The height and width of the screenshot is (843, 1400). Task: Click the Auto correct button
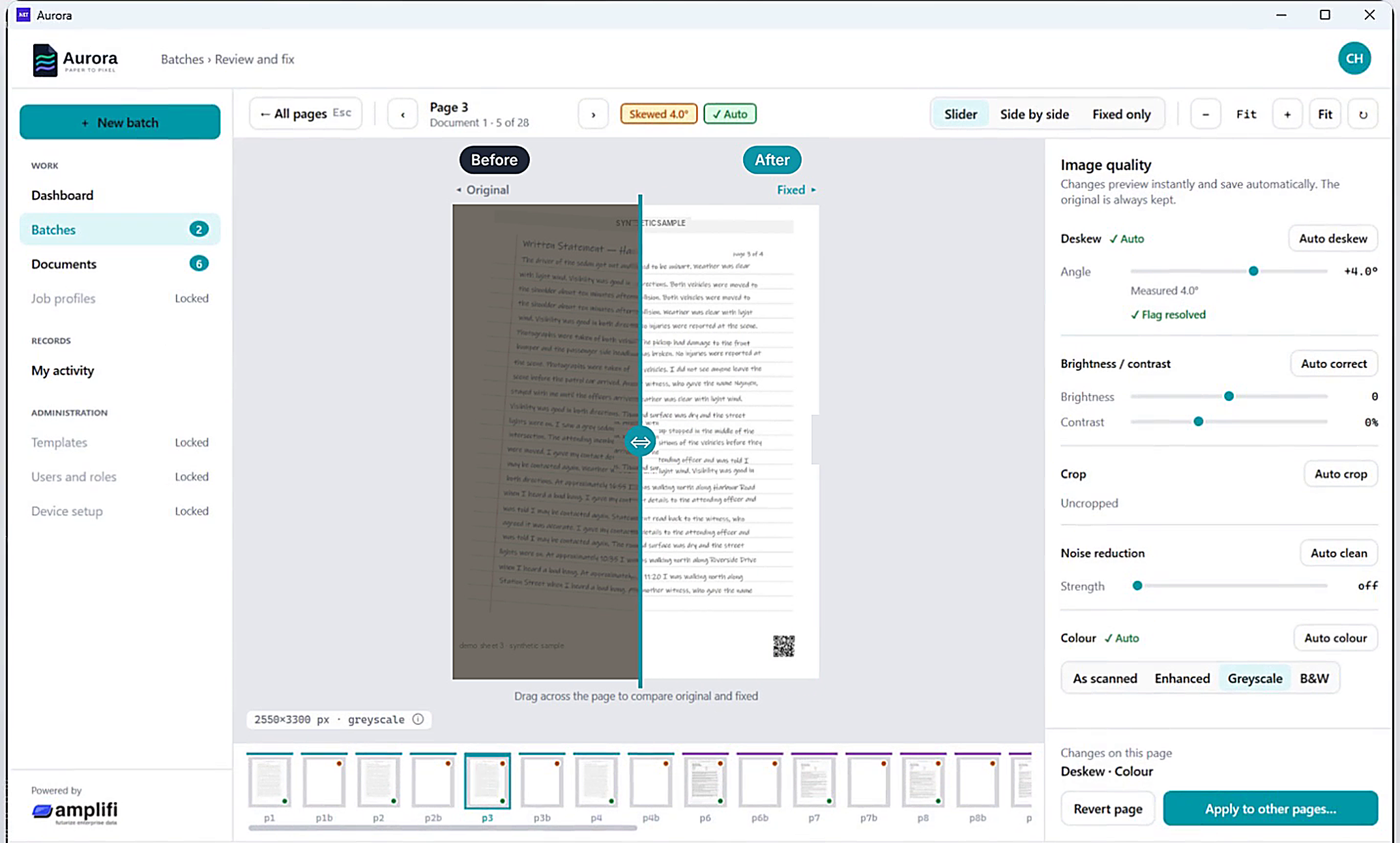(x=1334, y=364)
